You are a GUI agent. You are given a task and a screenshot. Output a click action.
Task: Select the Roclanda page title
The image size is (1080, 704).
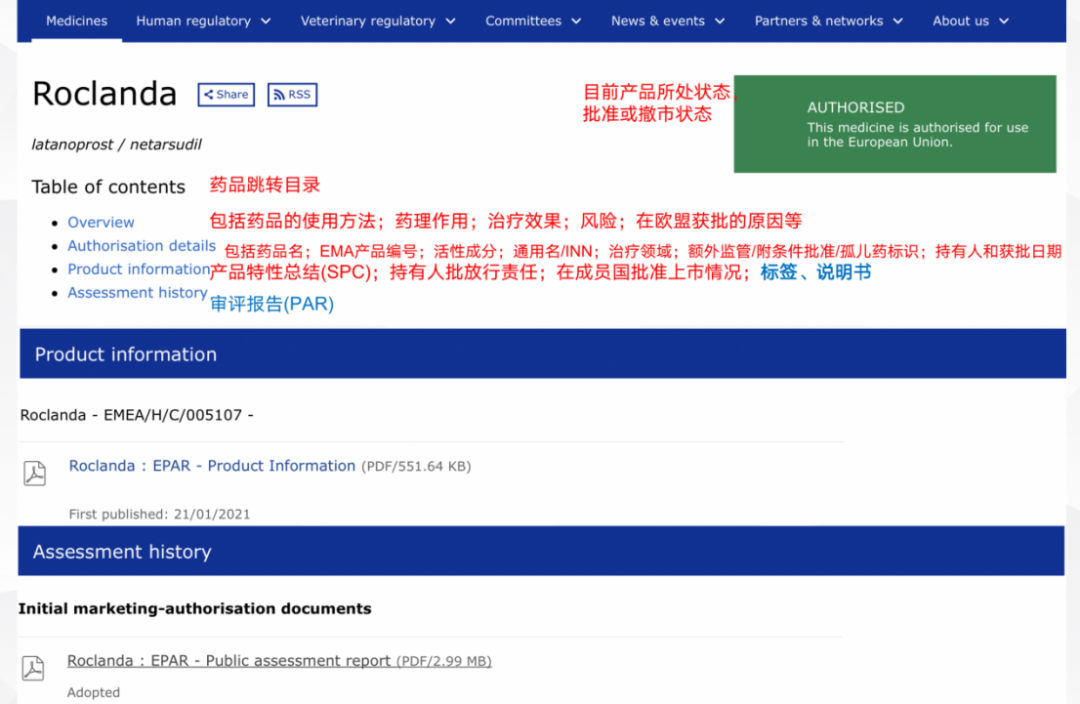(x=105, y=94)
